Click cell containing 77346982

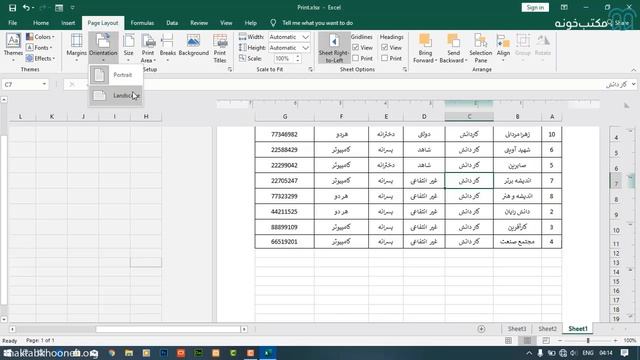pyautogui.click(x=284, y=134)
